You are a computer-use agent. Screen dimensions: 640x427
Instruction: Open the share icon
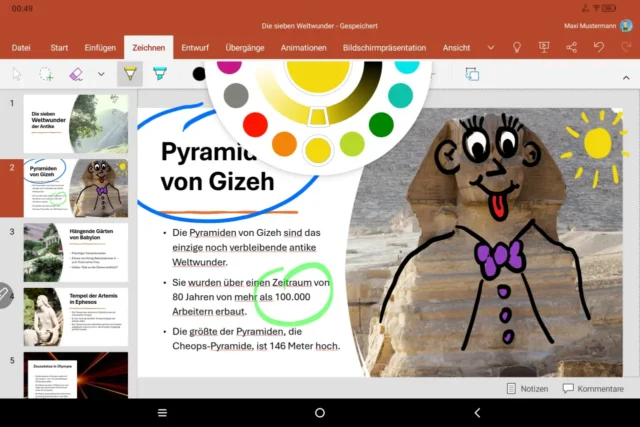pyautogui.click(x=571, y=47)
